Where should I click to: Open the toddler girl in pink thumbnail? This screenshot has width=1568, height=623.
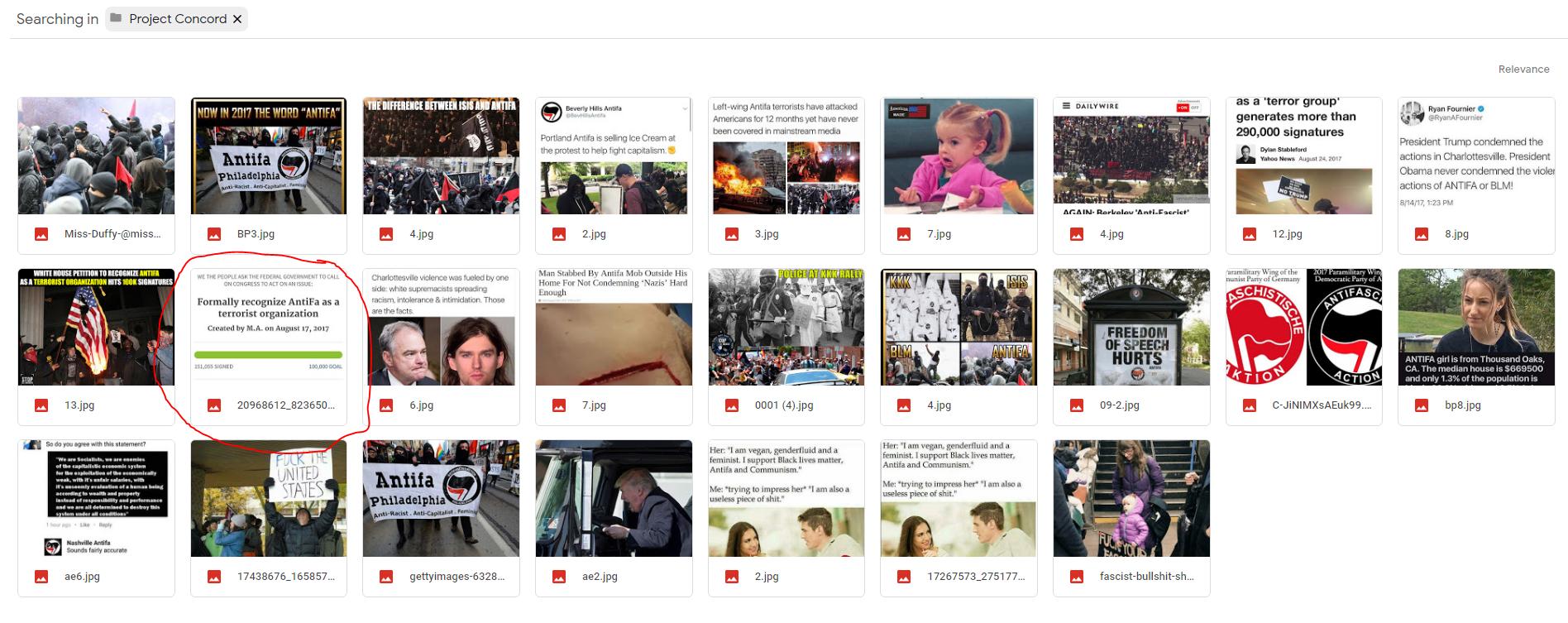958,156
